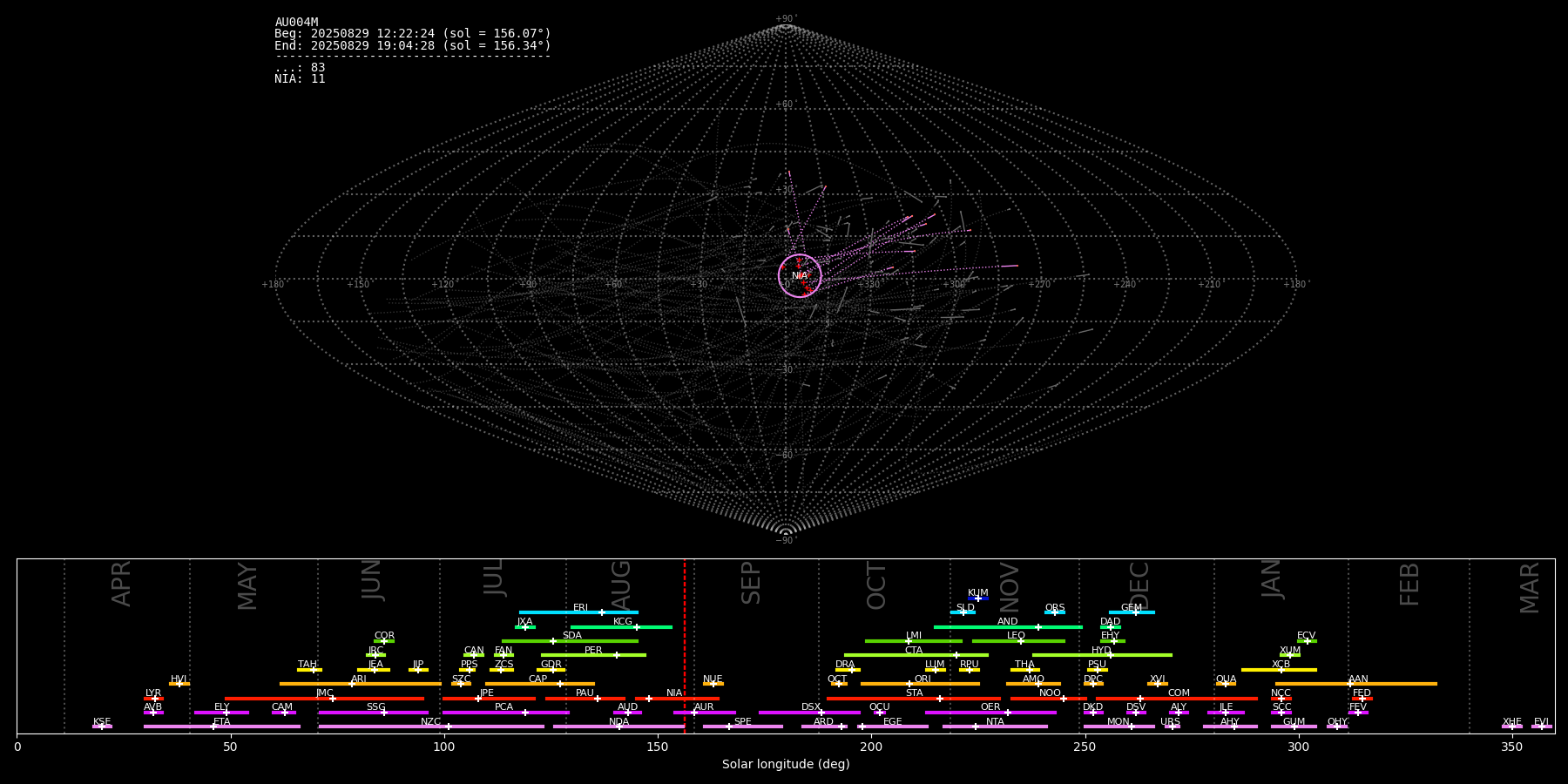Click the DRA shower label
The width and height of the screenshot is (1568, 784).
(845, 665)
